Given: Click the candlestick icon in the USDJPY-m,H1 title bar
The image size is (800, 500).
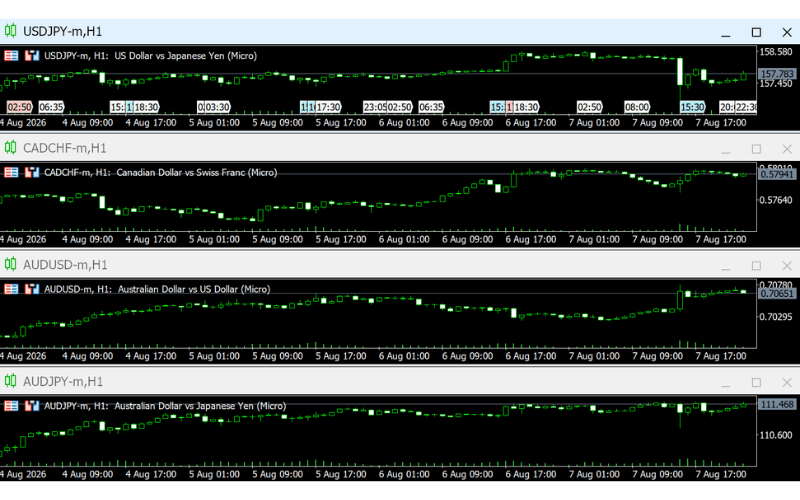Looking at the screenshot, I should (x=10, y=31).
